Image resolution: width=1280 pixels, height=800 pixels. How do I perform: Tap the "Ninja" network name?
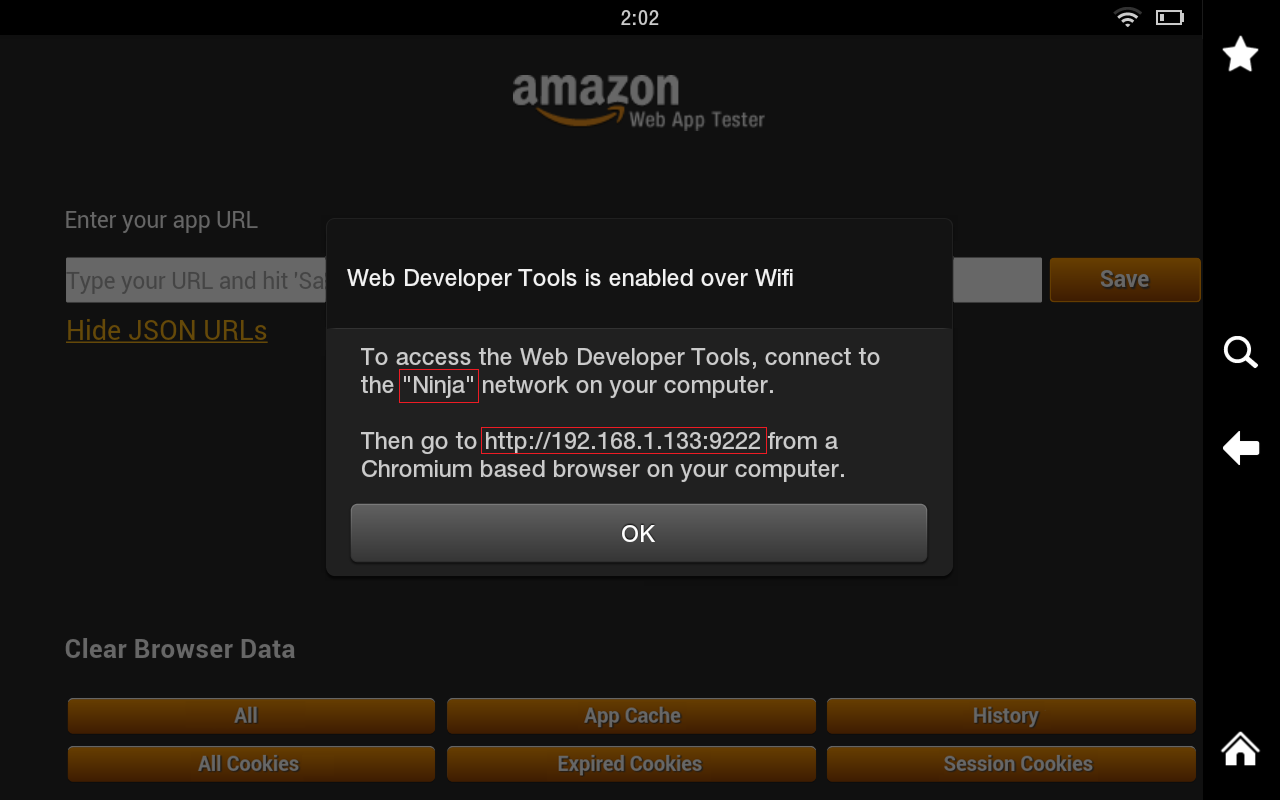pos(438,385)
